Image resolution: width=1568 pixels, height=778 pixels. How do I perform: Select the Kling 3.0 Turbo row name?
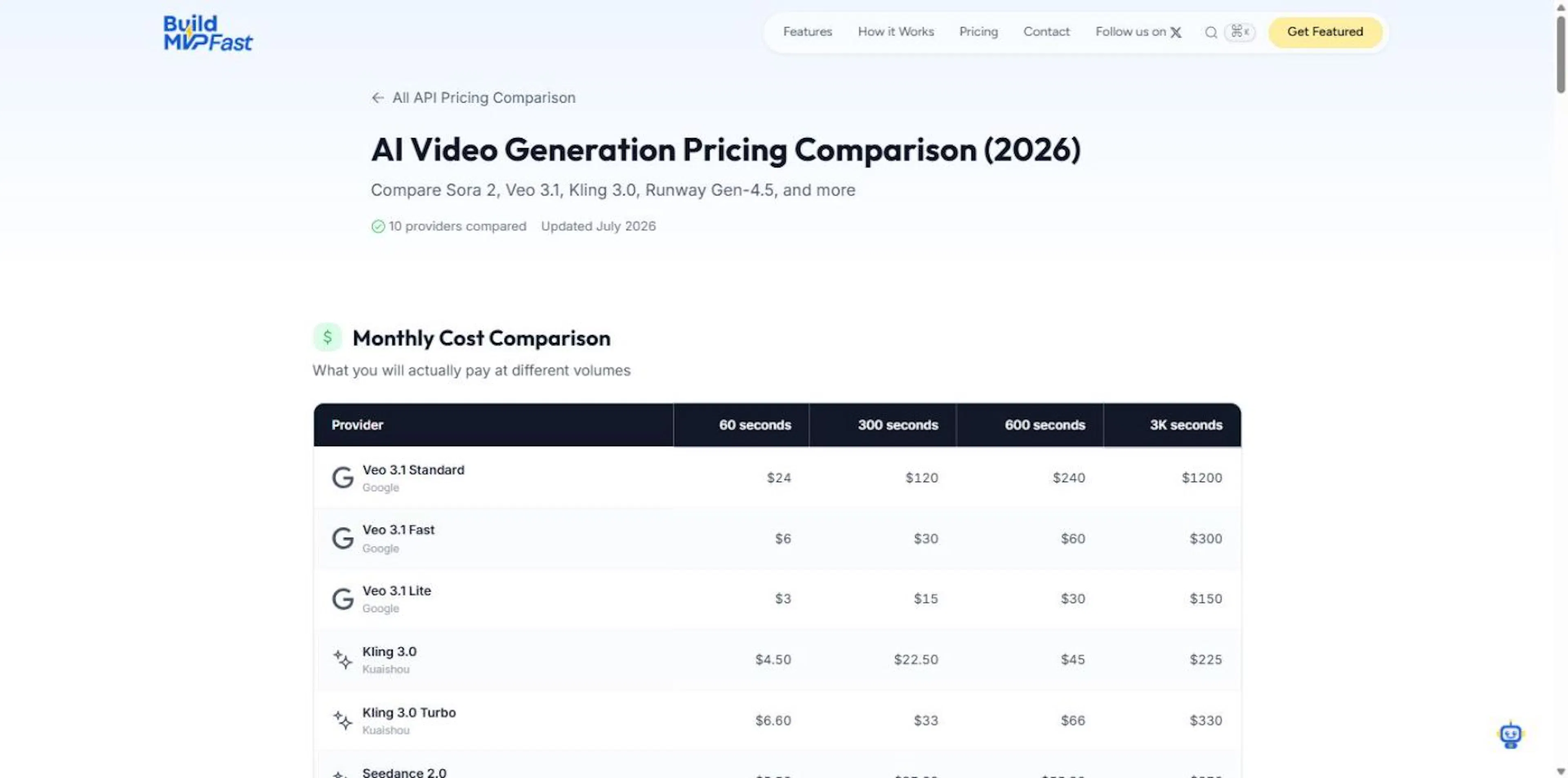pos(409,712)
